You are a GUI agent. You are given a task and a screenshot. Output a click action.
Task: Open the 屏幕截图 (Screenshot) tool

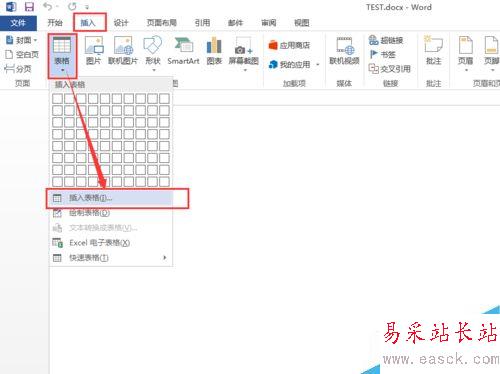point(244,53)
